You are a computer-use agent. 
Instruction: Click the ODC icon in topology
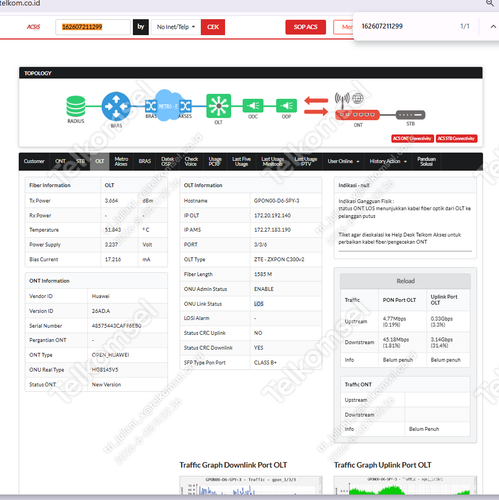(253, 106)
